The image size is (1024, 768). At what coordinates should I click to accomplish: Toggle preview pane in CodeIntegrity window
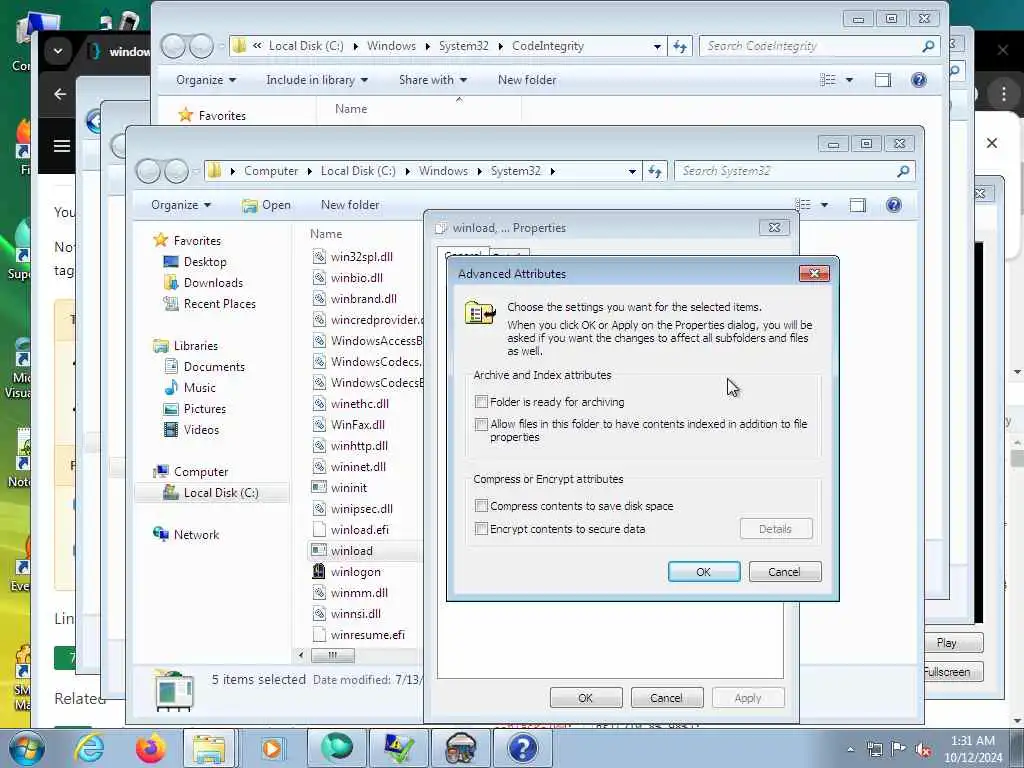[x=883, y=80]
